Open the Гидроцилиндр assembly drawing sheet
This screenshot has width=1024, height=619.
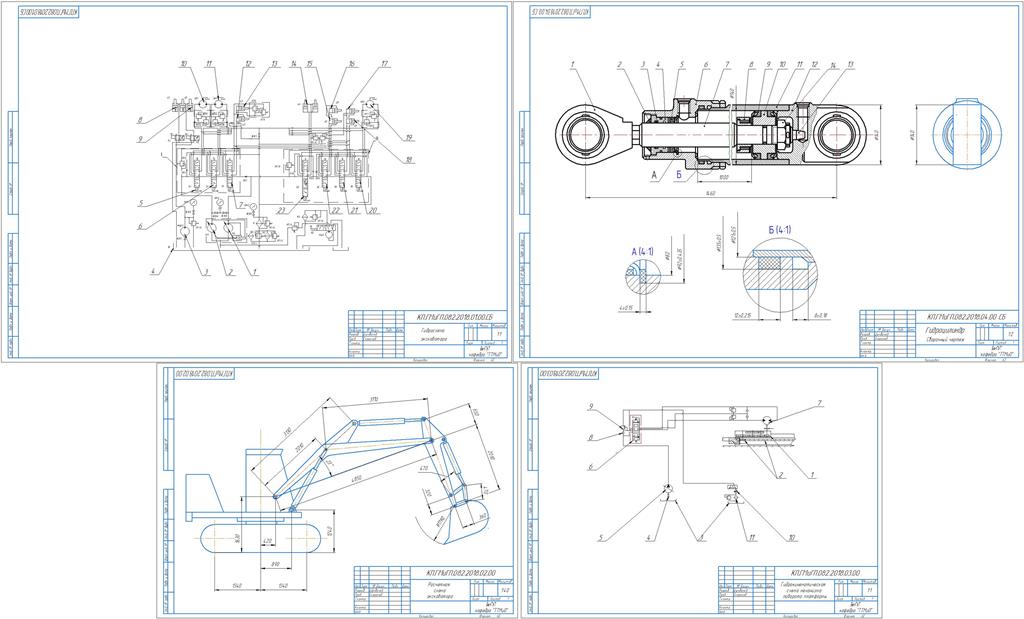768,182
